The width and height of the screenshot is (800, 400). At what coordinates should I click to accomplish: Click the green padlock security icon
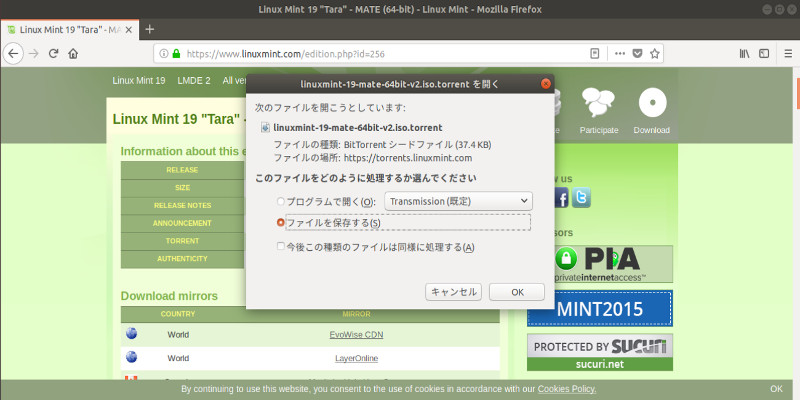tap(177, 54)
